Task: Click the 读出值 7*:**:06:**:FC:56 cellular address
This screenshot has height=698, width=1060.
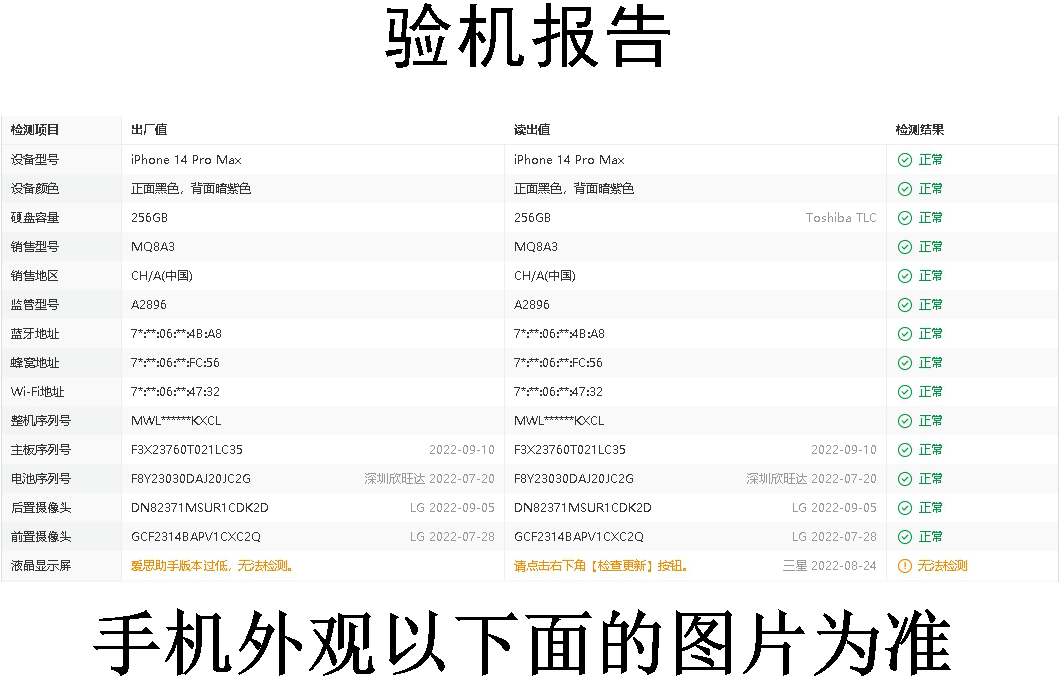Action: click(558, 364)
